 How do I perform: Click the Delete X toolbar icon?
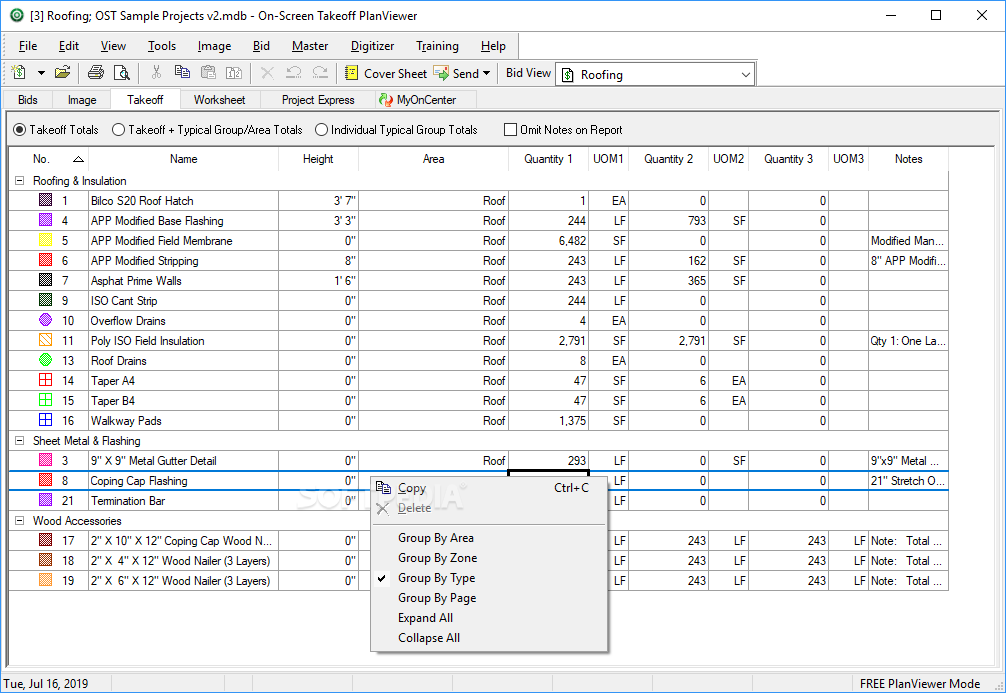coord(268,73)
